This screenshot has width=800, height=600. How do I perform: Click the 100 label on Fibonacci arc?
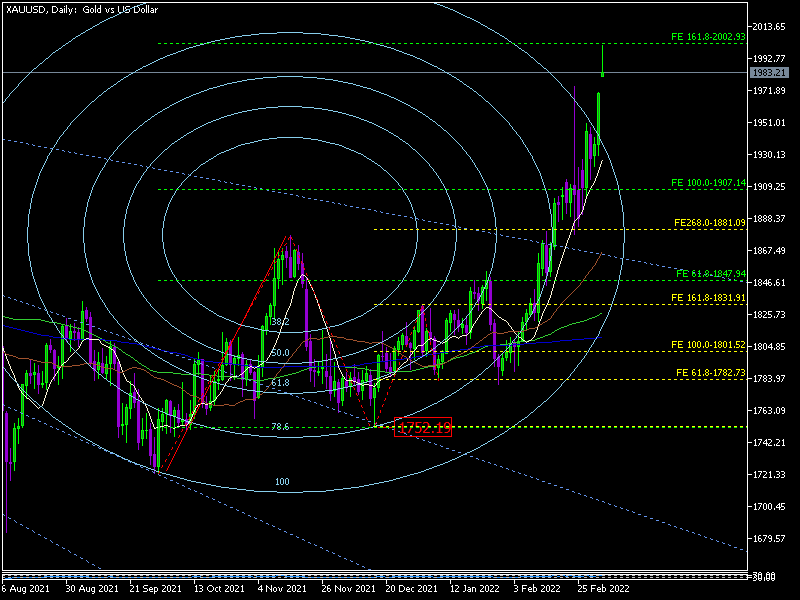282,482
